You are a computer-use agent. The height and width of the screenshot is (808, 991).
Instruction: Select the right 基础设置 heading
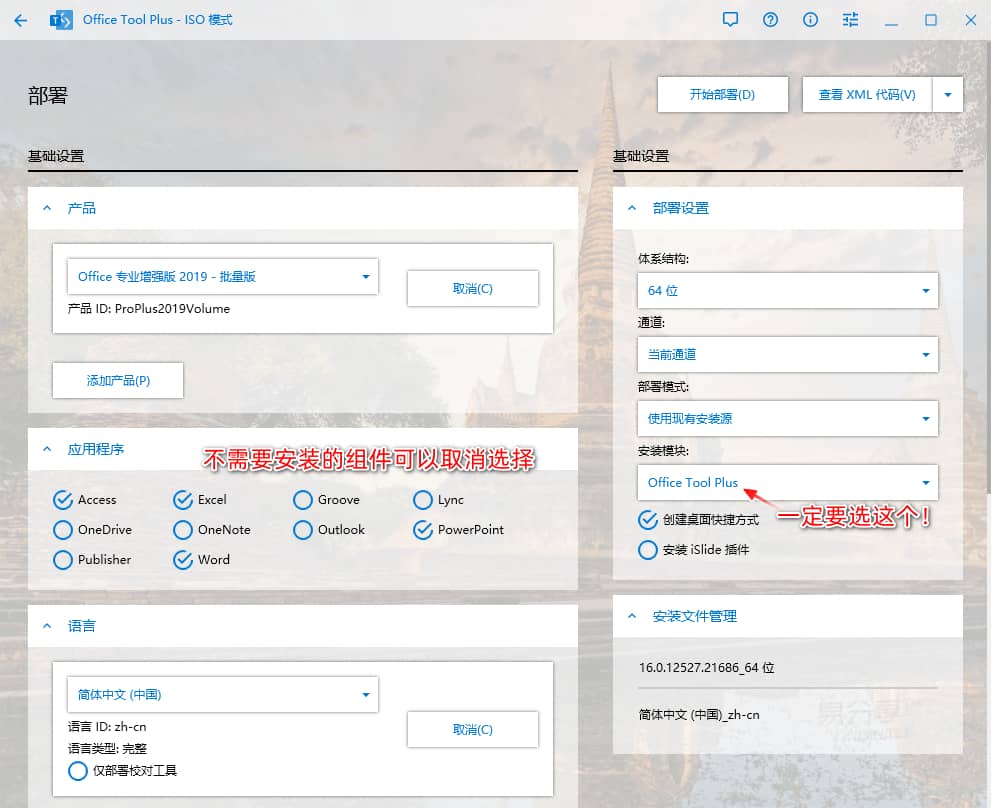(x=641, y=156)
